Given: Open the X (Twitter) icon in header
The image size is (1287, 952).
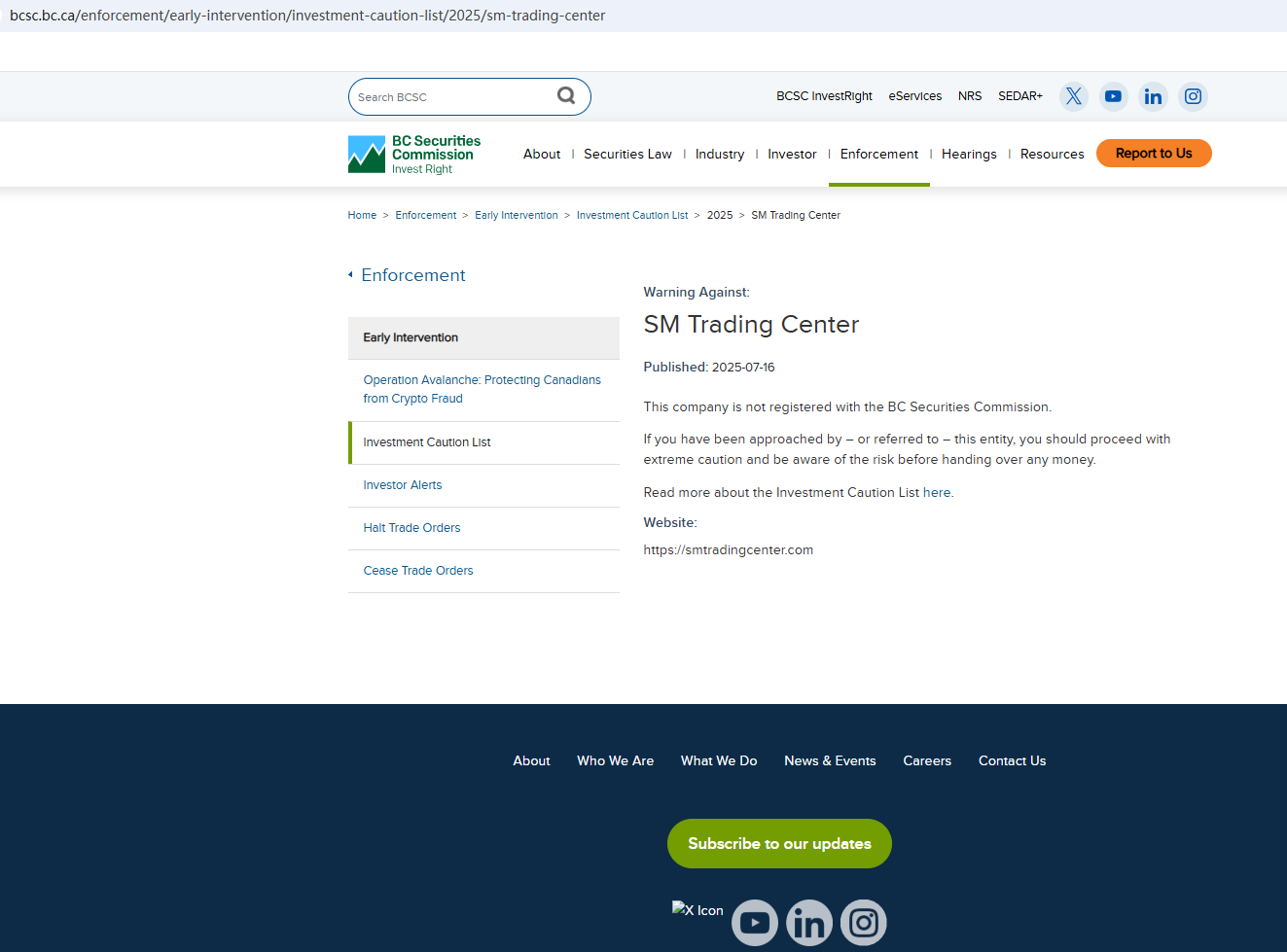Looking at the screenshot, I should tap(1073, 96).
